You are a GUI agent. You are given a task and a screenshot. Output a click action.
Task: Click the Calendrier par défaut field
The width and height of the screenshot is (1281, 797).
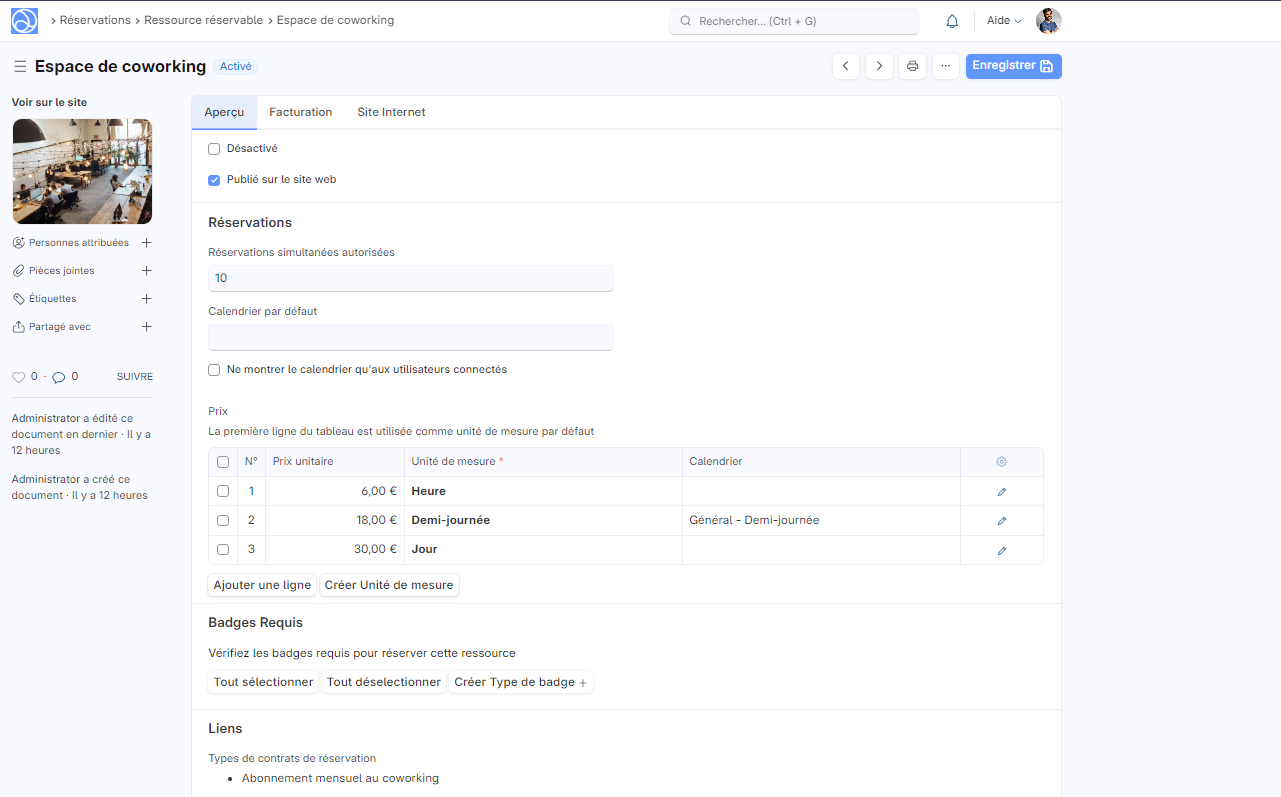(x=410, y=337)
